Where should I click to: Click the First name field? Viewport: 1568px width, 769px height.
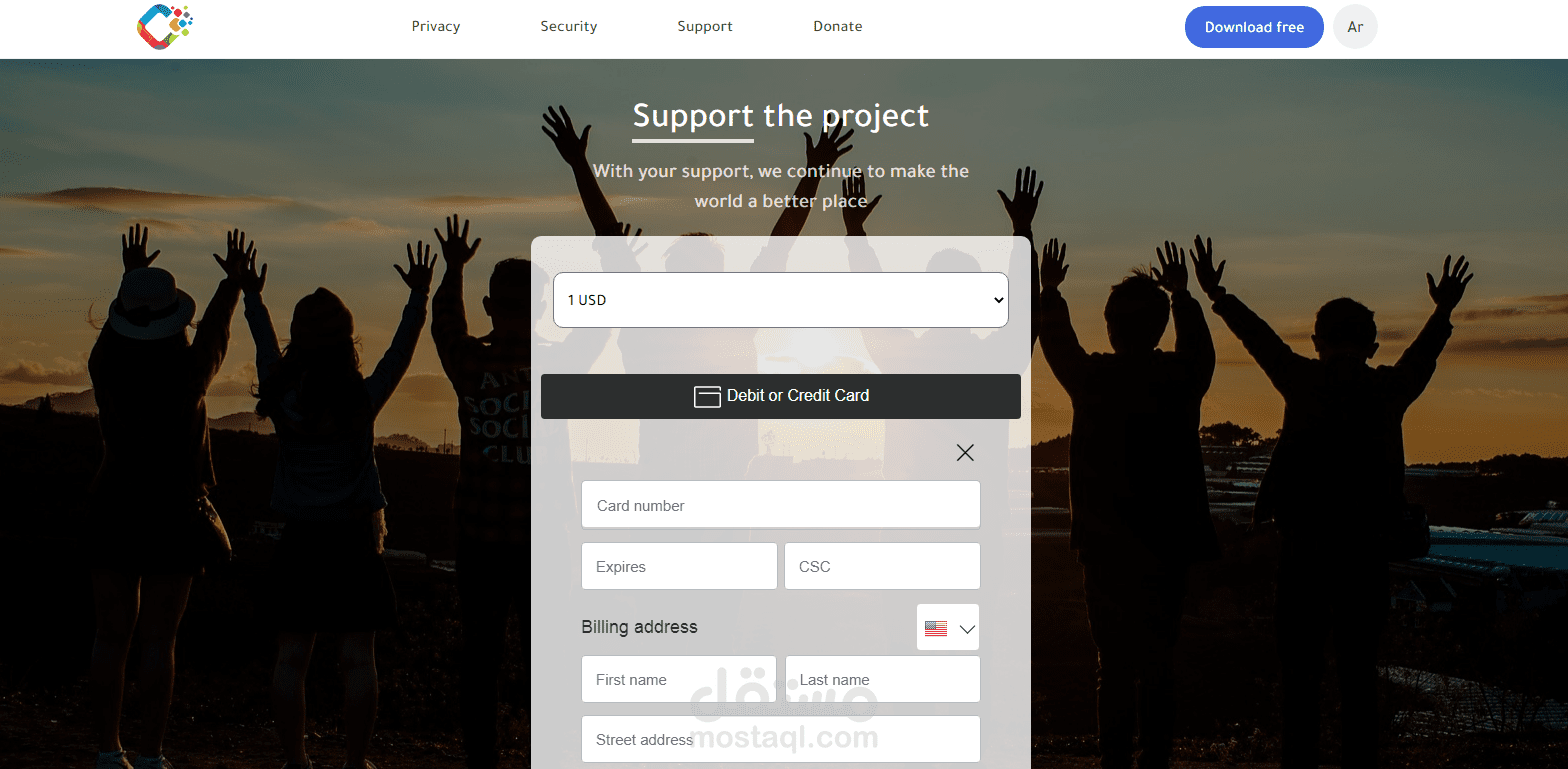pos(679,679)
